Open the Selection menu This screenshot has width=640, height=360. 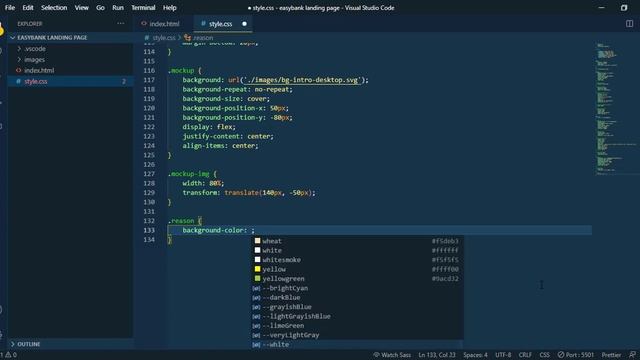54,8
